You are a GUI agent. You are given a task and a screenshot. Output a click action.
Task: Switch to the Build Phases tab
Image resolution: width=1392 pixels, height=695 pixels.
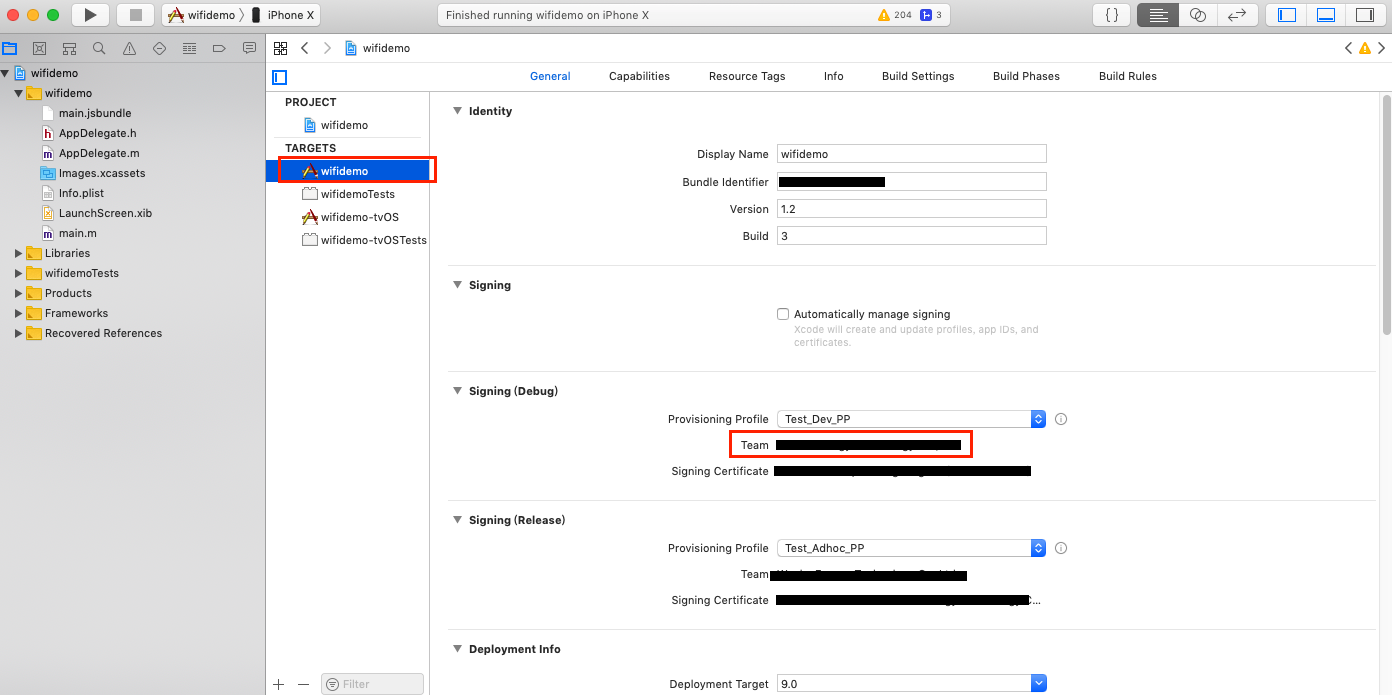point(1026,76)
